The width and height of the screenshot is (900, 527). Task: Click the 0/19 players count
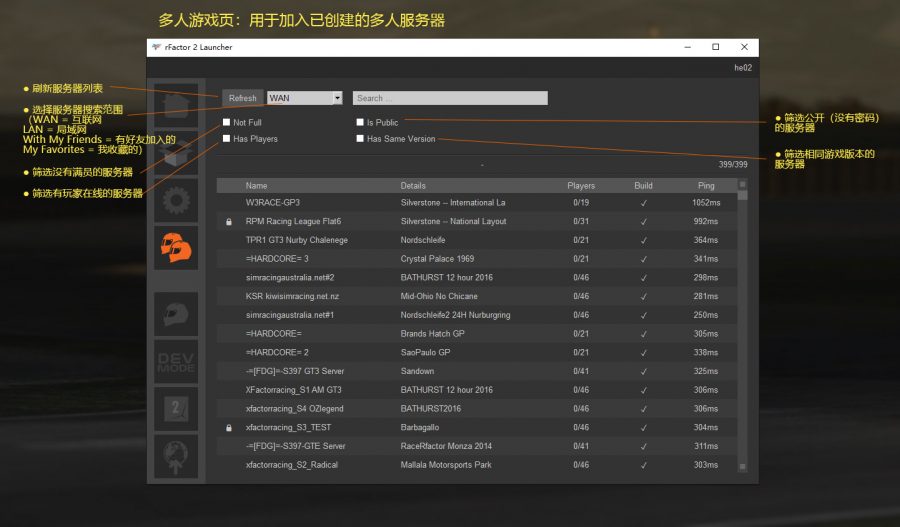(x=581, y=203)
